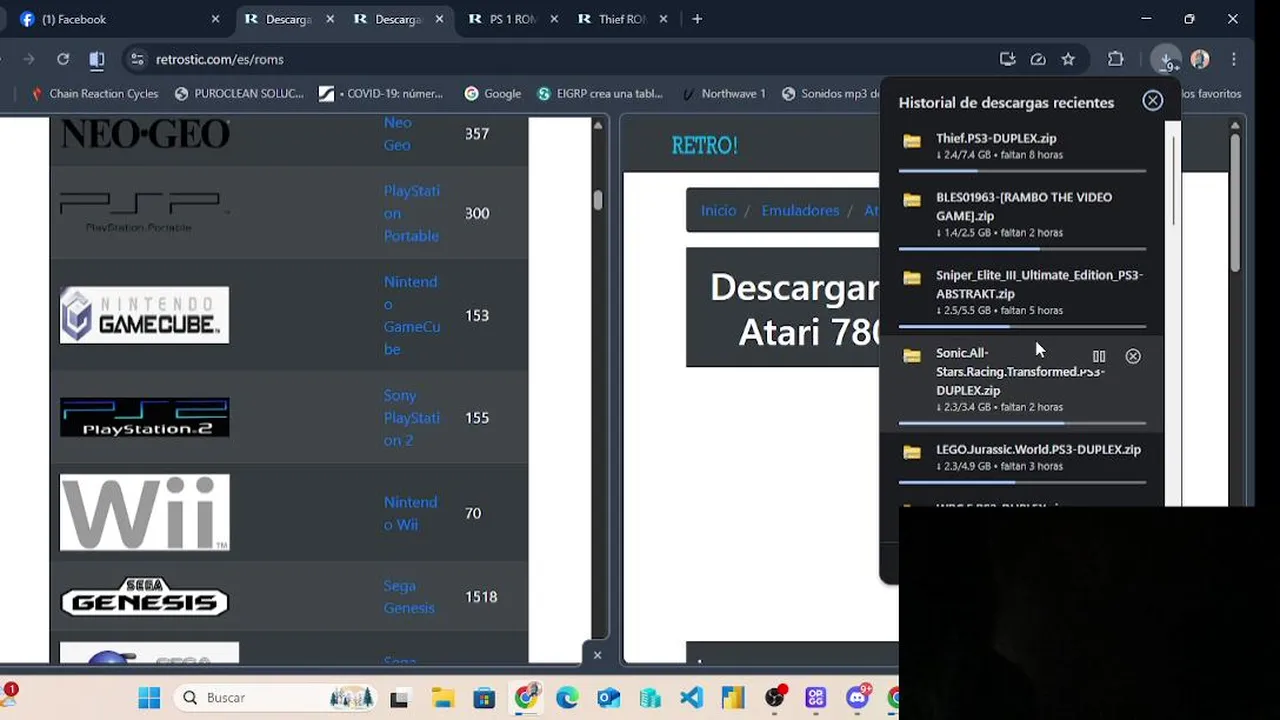Open the Northwave 1 bookmark
The width and height of the screenshot is (1280, 720).
pos(724,93)
